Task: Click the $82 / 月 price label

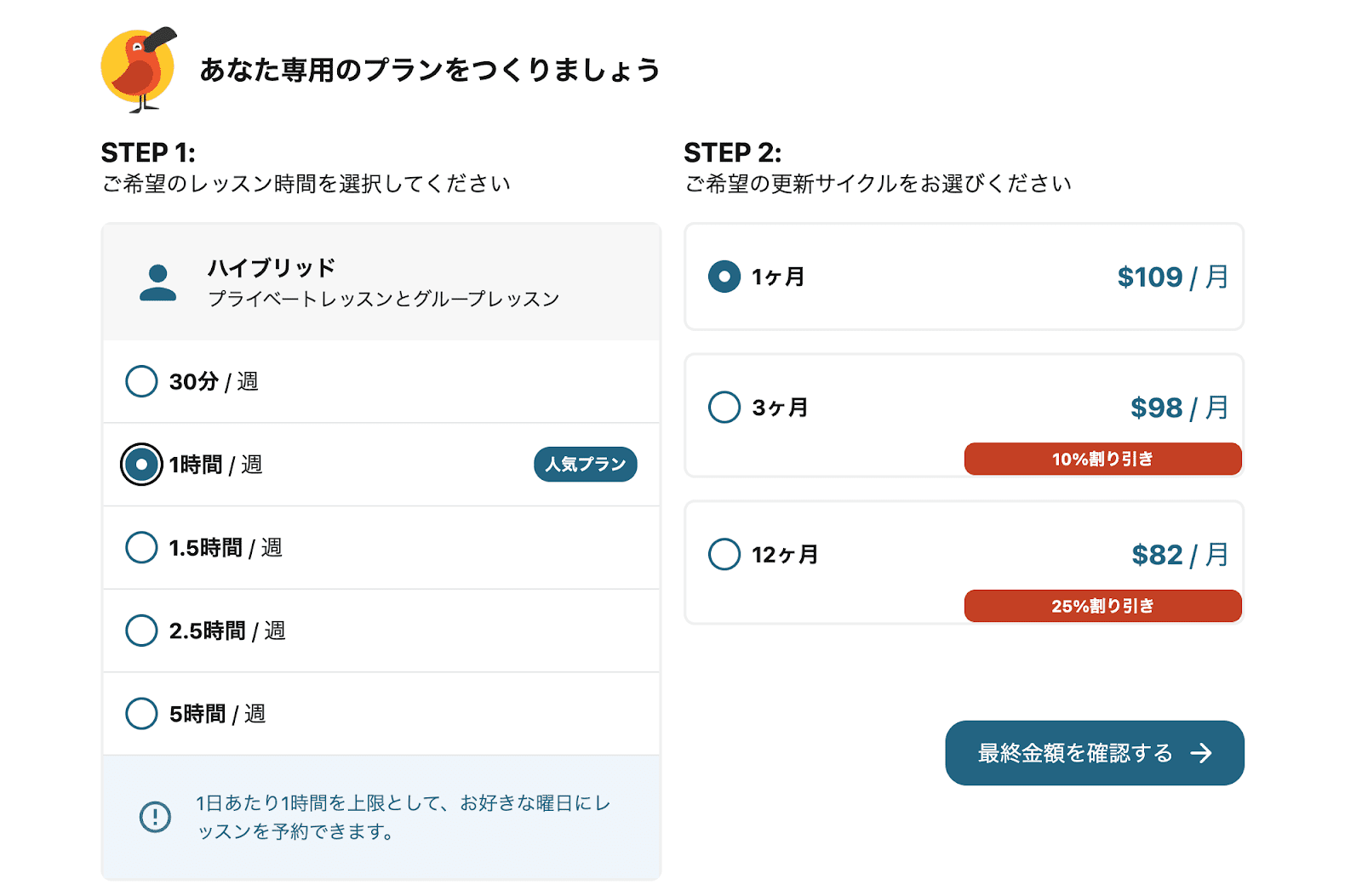Action: (x=1180, y=555)
